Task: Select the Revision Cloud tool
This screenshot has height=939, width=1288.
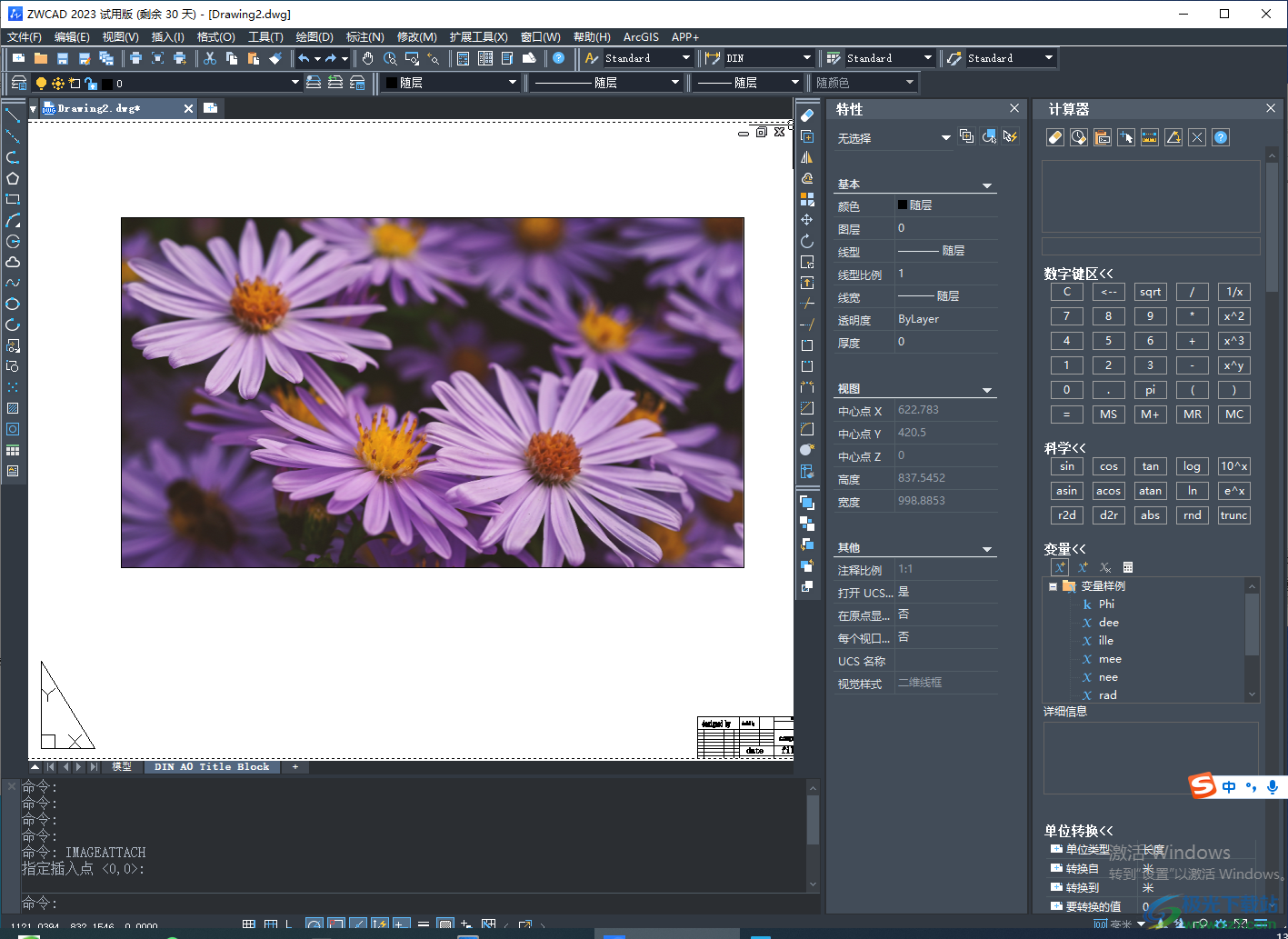Action: (13, 262)
